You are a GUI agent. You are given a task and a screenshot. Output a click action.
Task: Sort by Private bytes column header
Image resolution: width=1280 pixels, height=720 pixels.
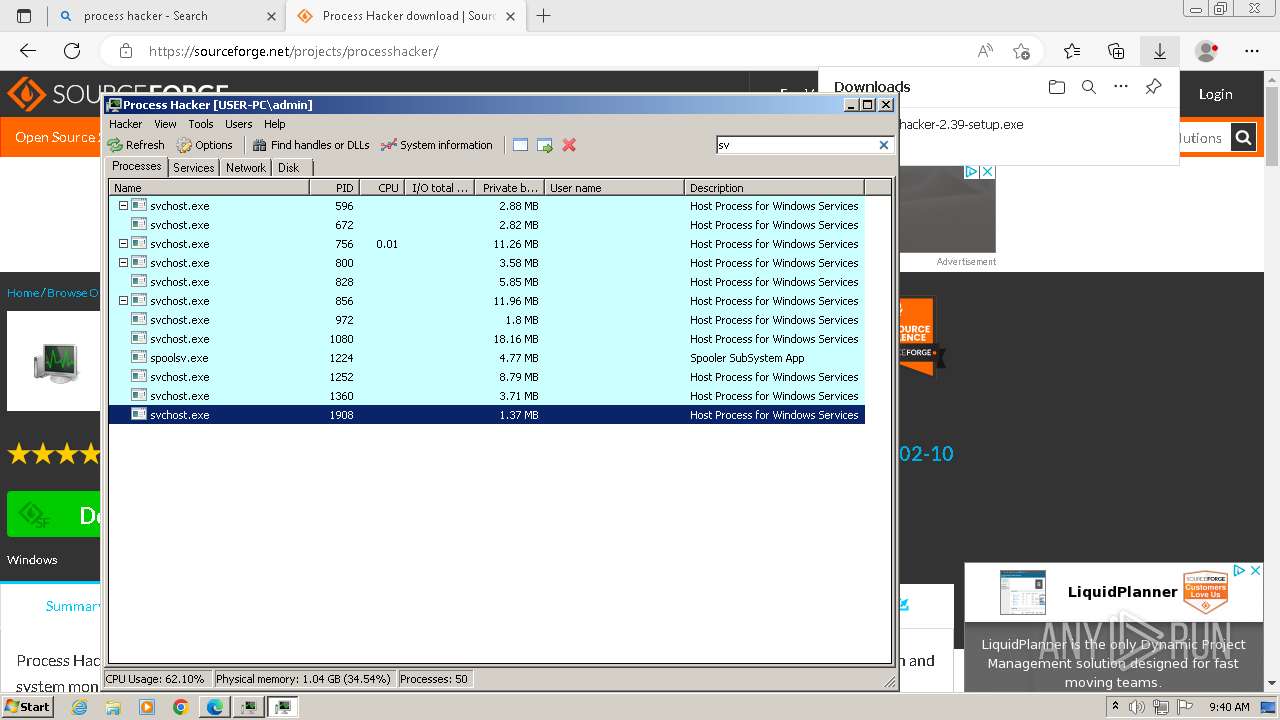(509, 188)
